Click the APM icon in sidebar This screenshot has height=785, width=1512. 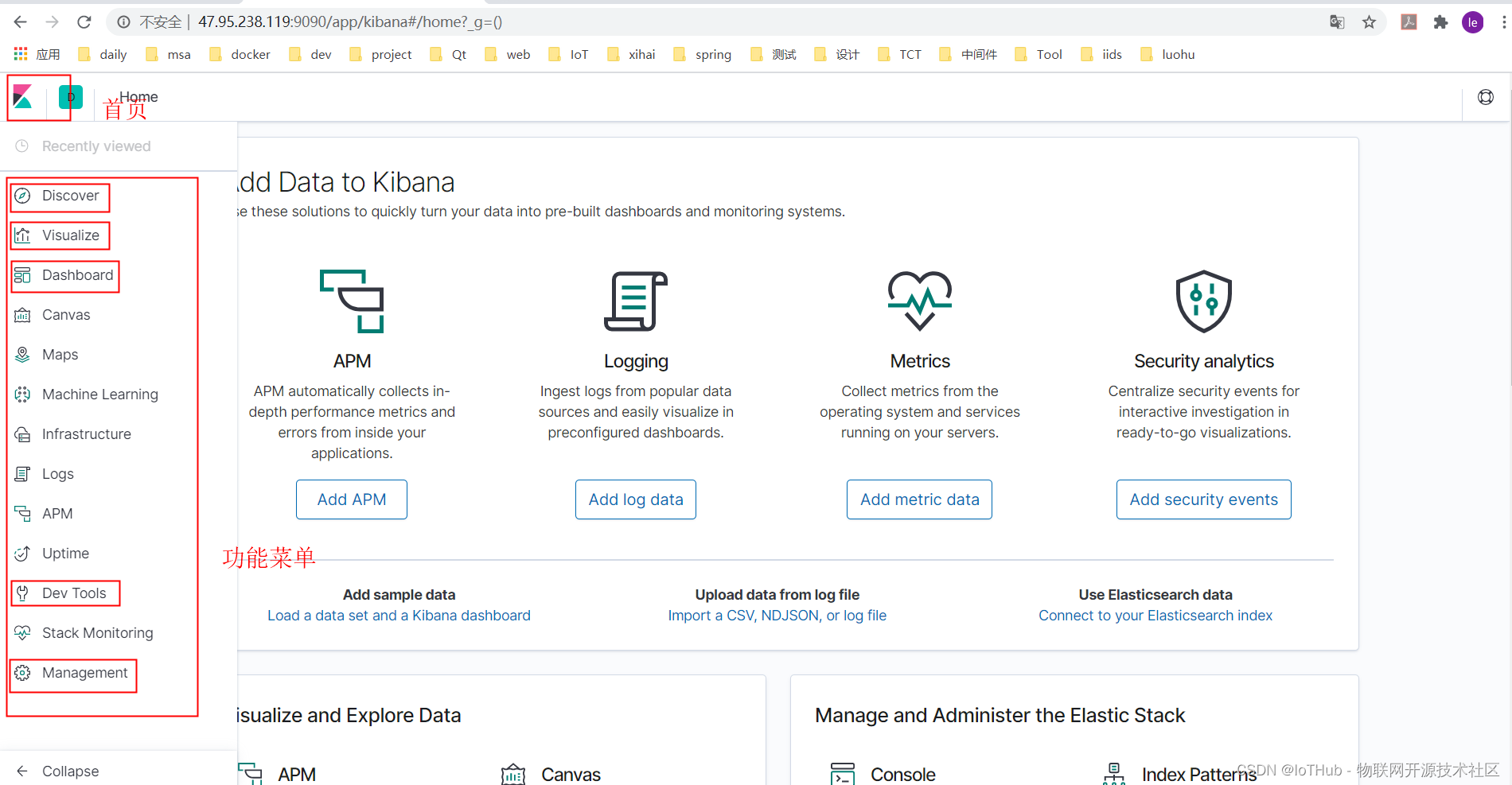coord(23,514)
